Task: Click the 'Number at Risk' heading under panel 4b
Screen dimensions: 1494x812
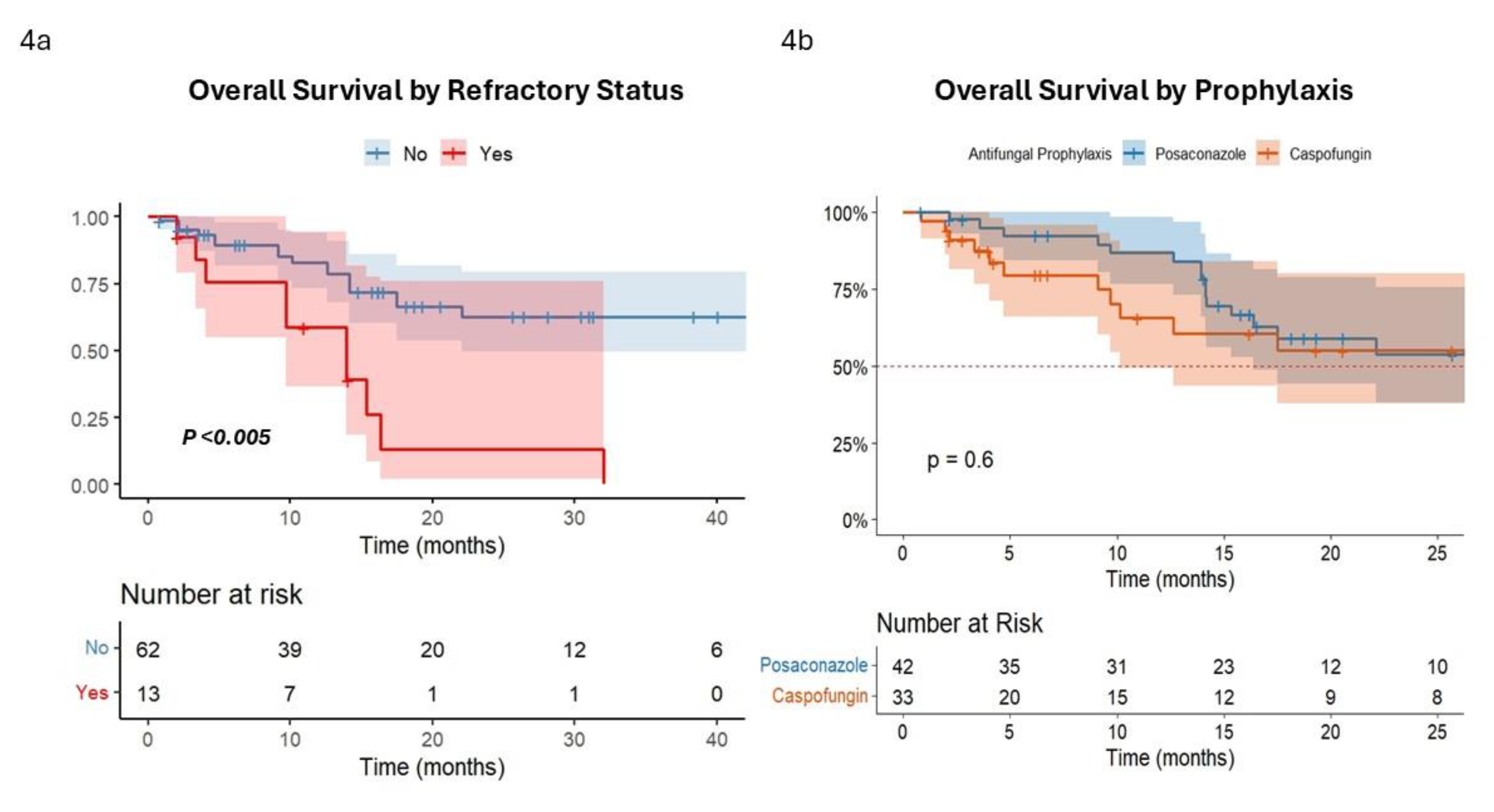Action: (x=959, y=623)
